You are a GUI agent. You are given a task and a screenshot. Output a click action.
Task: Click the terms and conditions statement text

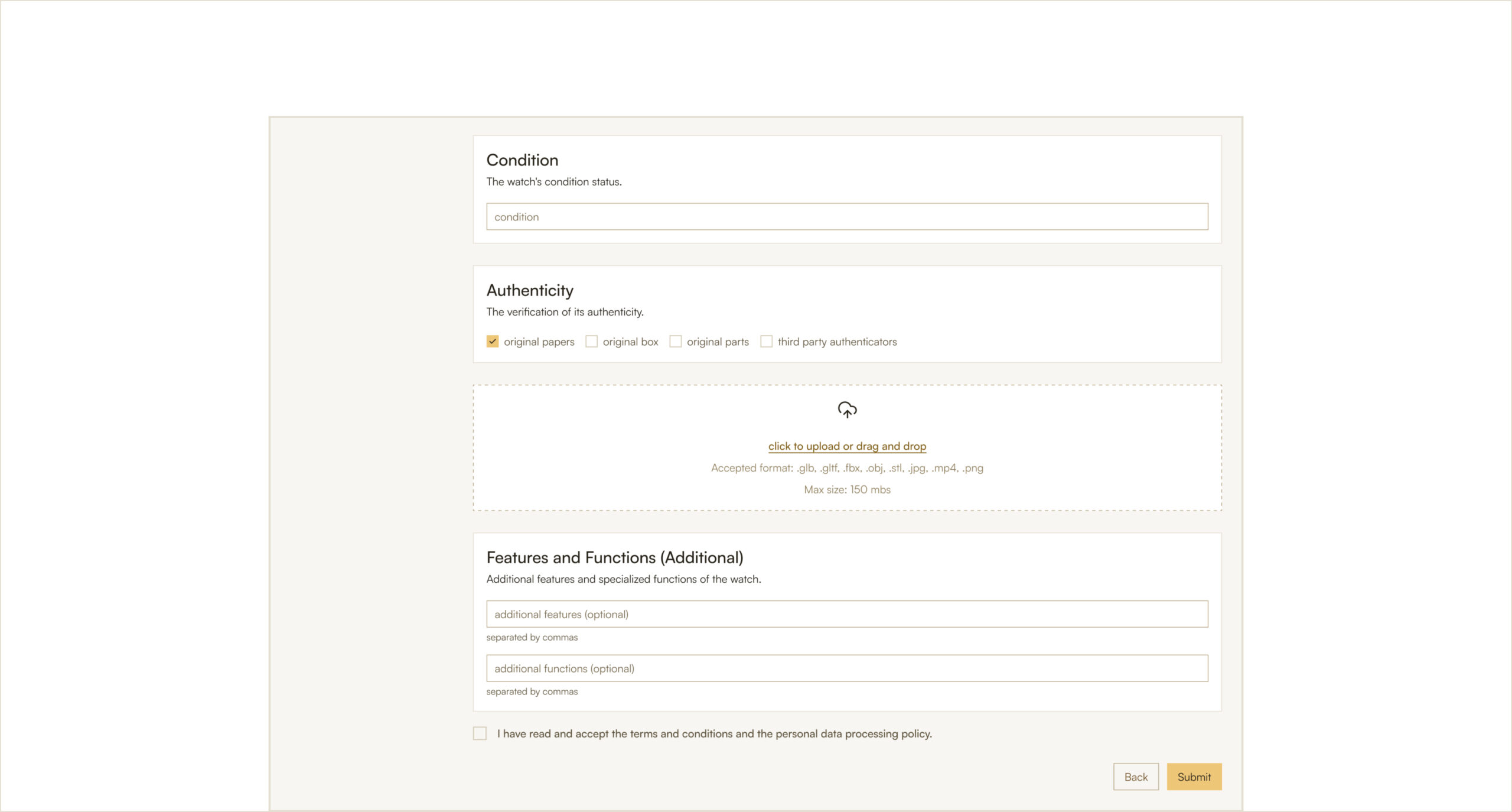click(714, 733)
